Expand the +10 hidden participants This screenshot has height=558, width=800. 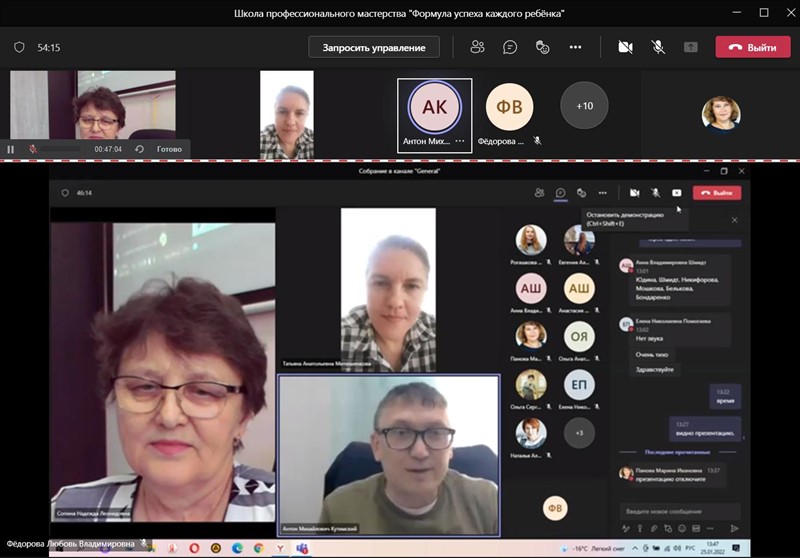click(584, 106)
